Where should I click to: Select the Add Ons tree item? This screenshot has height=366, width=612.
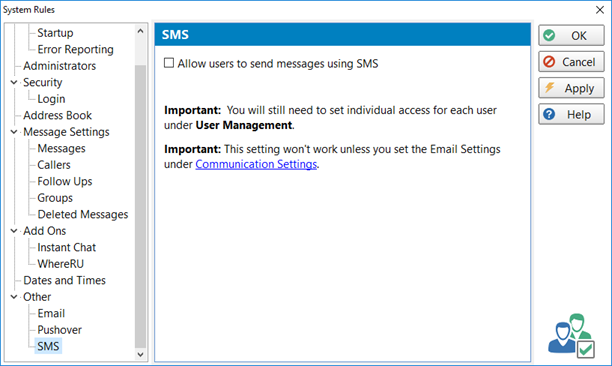click(x=44, y=231)
